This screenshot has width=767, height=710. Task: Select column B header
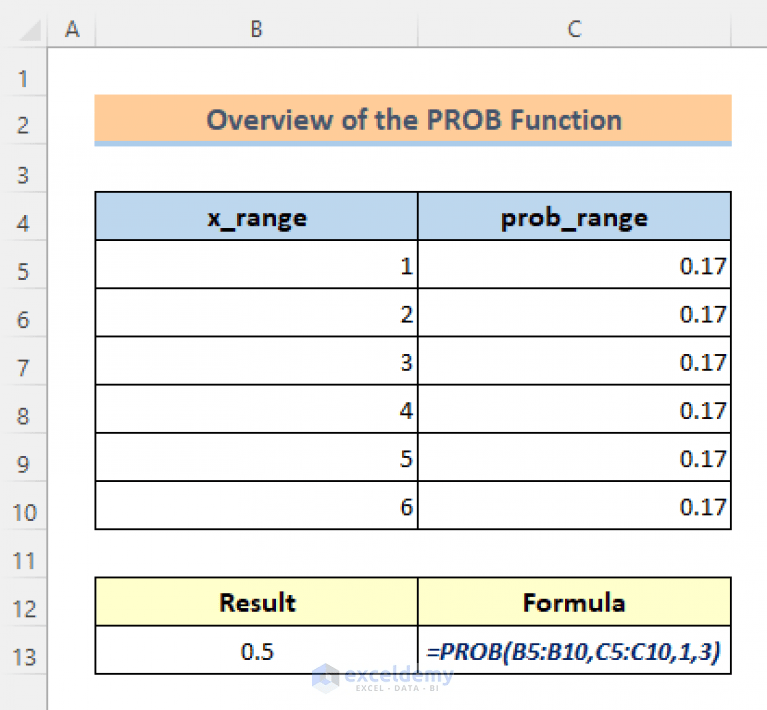coord(256,29)
